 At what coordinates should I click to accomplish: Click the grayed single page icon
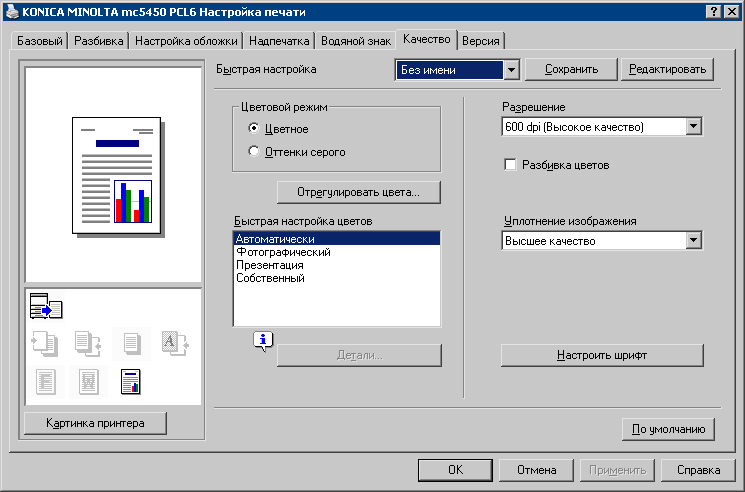click(x=132, y=343)
